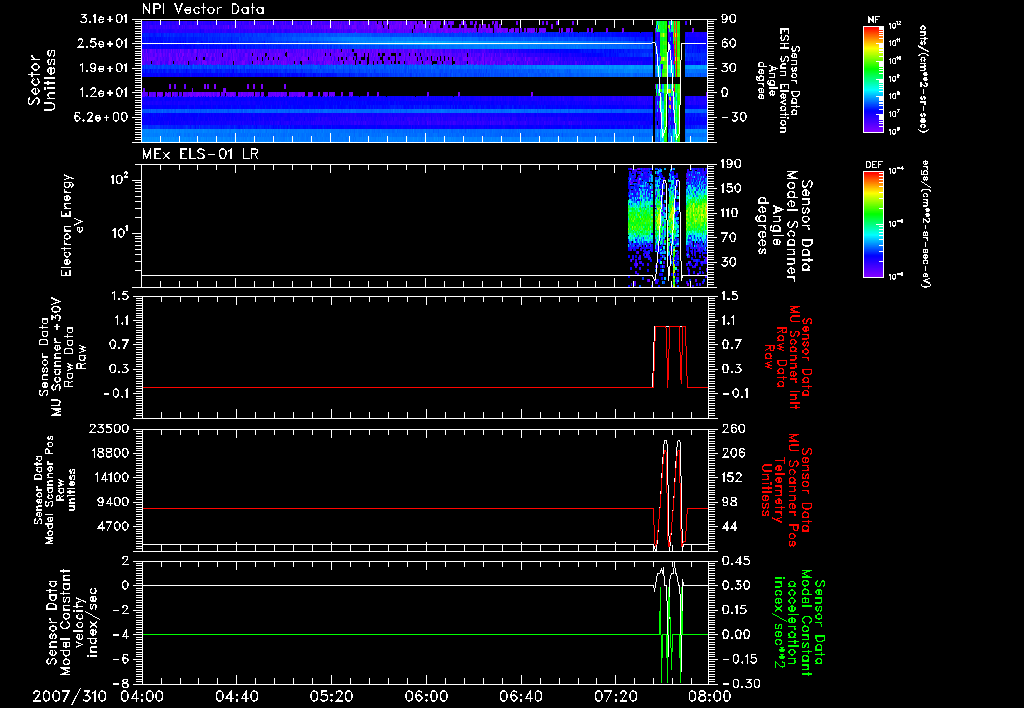This screenshot has width=1024, height=708.
Task: Click the '18800' scanner position tick
Action: point(110,453)
